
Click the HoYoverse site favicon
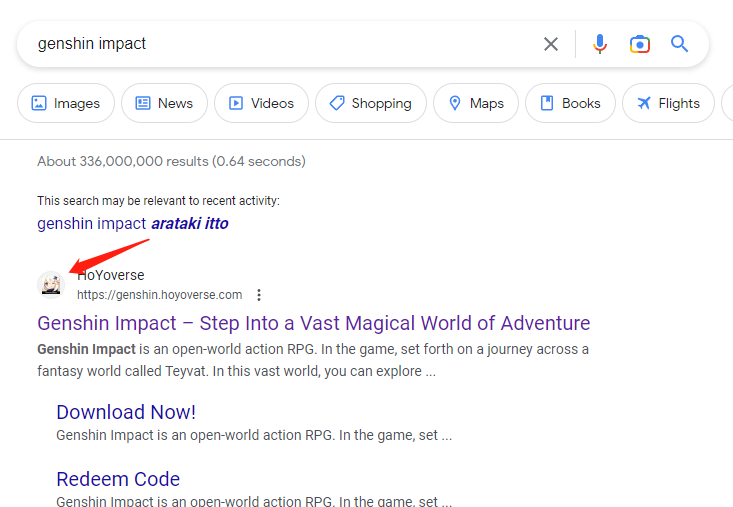pos(51,285)
